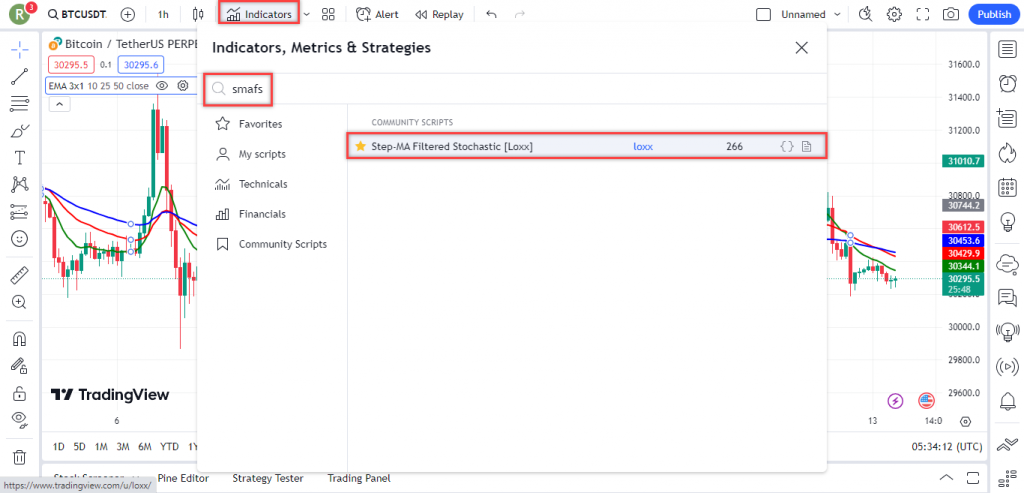Take a chart snapshot with camera icon
Screen dimensions: 1024x493
coord(952,14)
